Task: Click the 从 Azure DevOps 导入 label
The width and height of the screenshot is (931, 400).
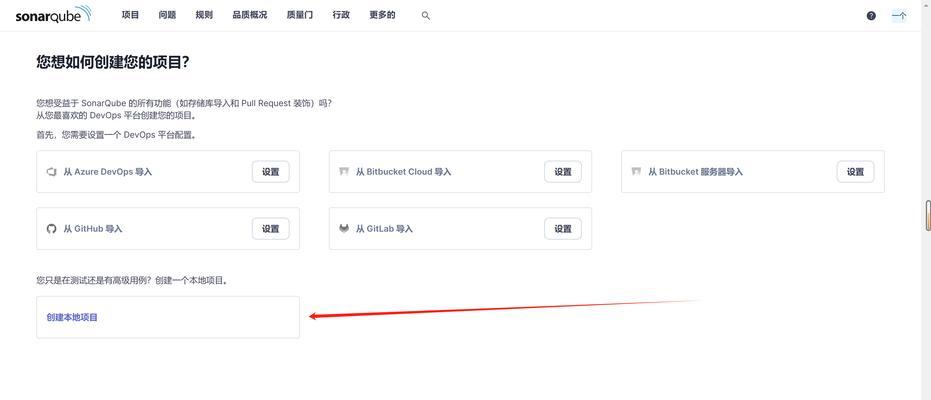Action: [x=108, y=172]
